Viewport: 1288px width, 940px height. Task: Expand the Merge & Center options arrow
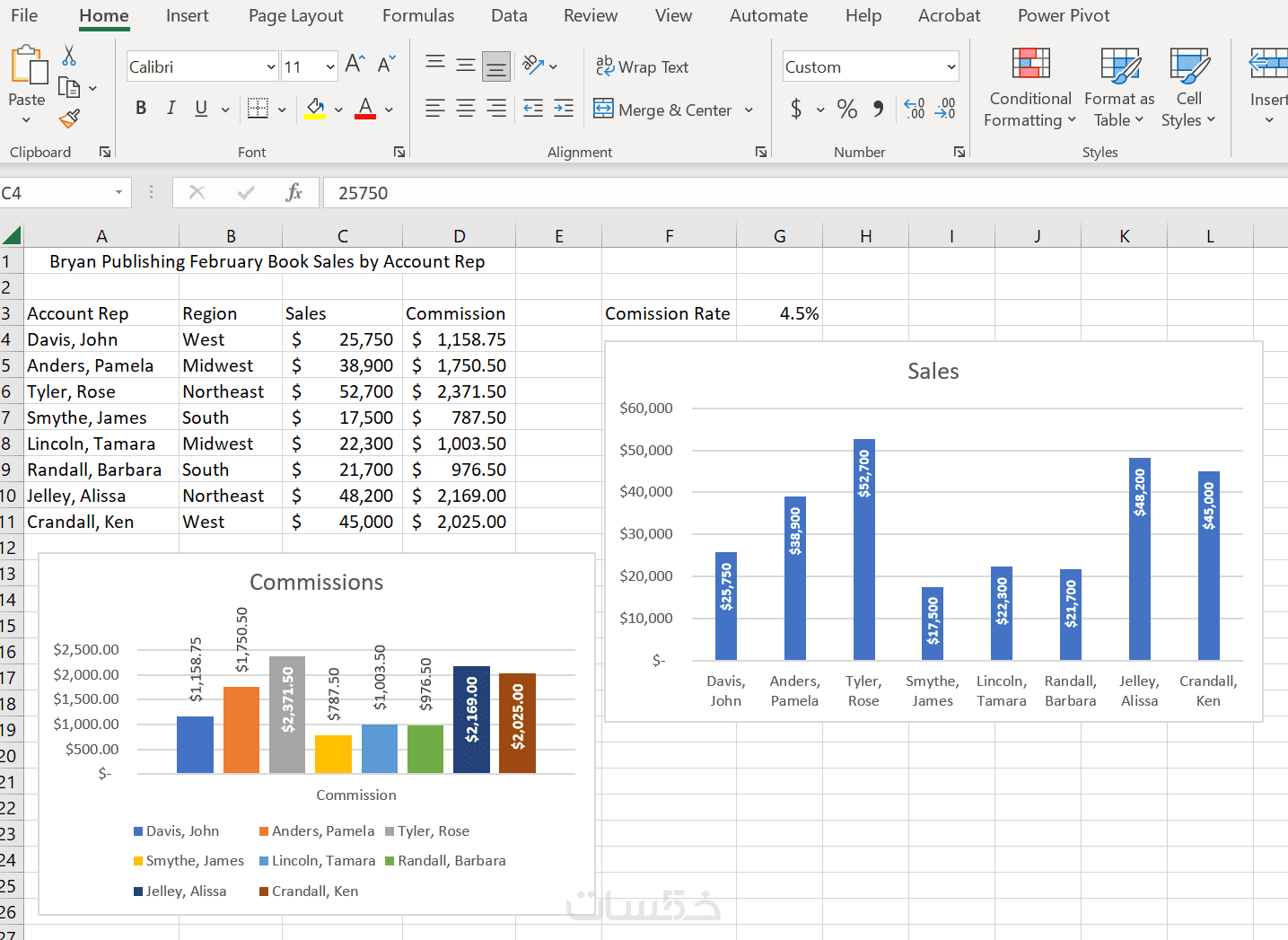tap(749, 110)
